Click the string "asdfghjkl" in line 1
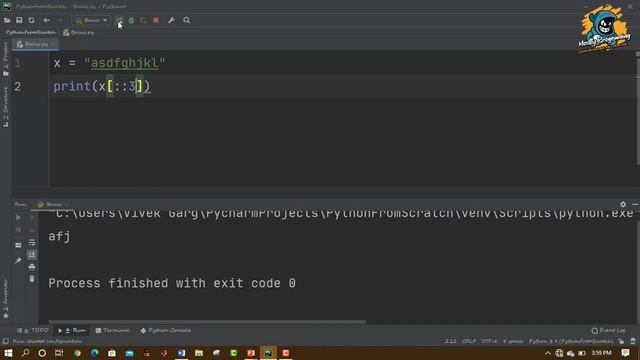The height and width of the screenshot is (360, 640). (124, 63)
